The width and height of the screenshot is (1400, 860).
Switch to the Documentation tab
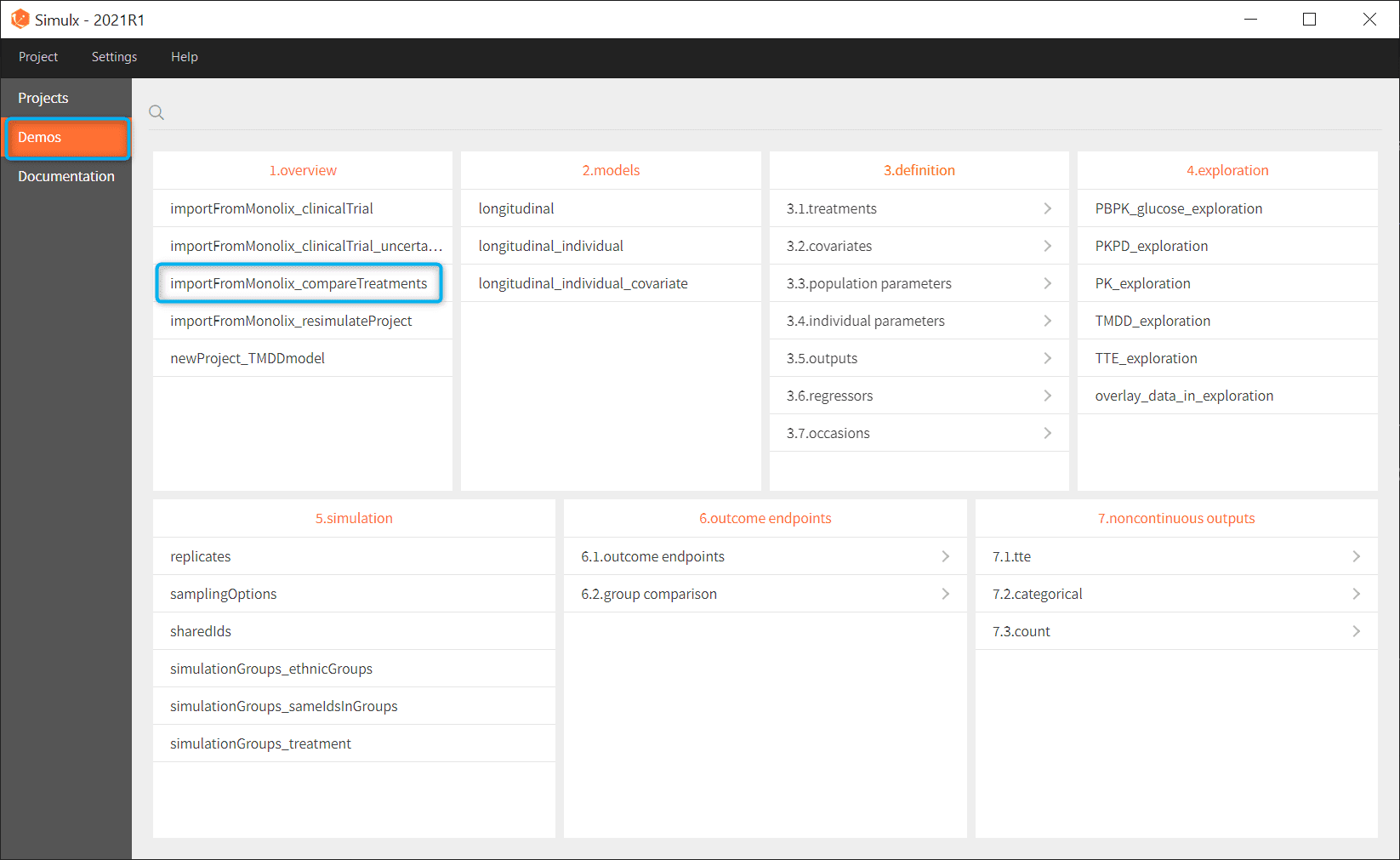[66, 176]
